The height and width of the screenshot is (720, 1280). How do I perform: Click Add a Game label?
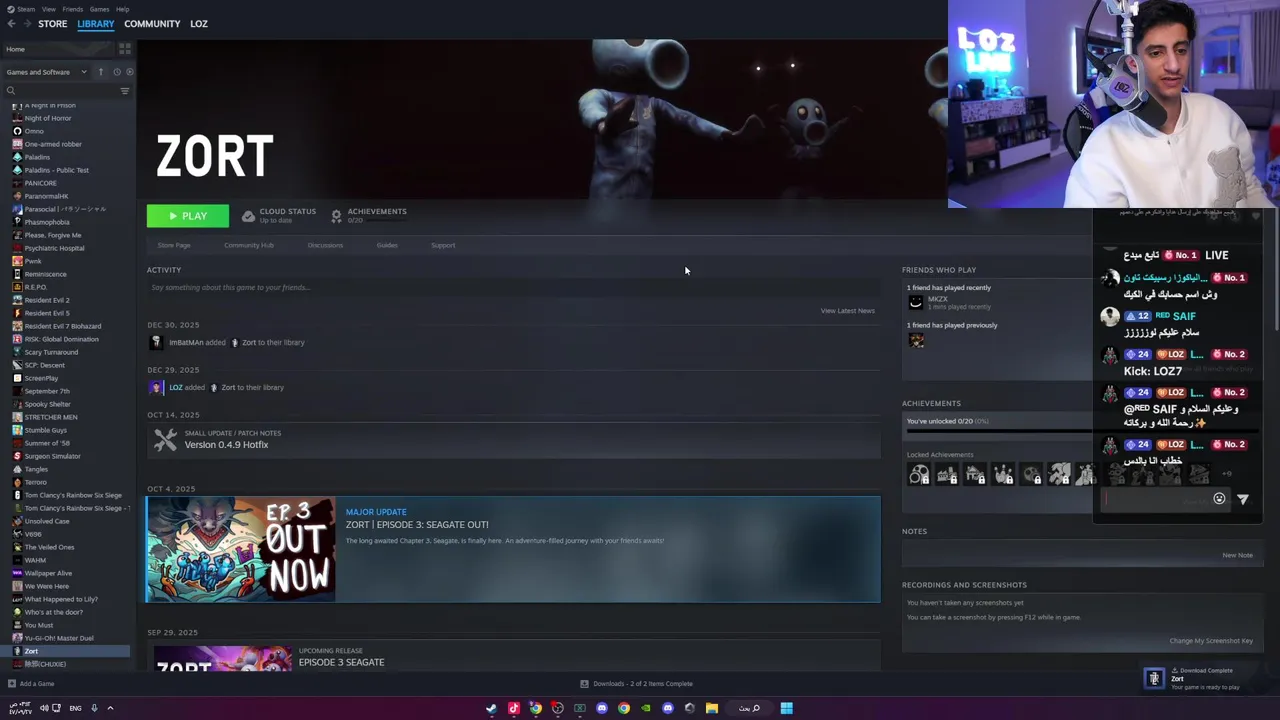(x=37, y=684)
